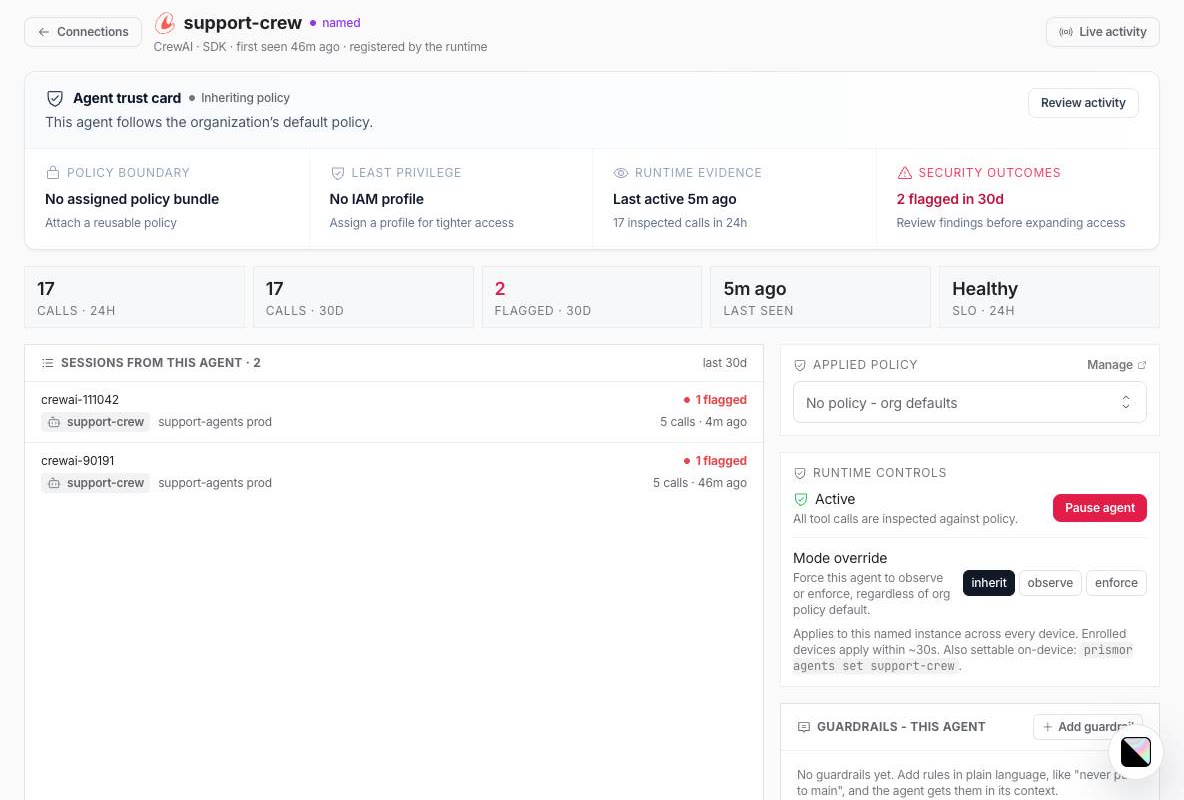
Task: Open Manage policy link
Action: tap(1117, 365)
